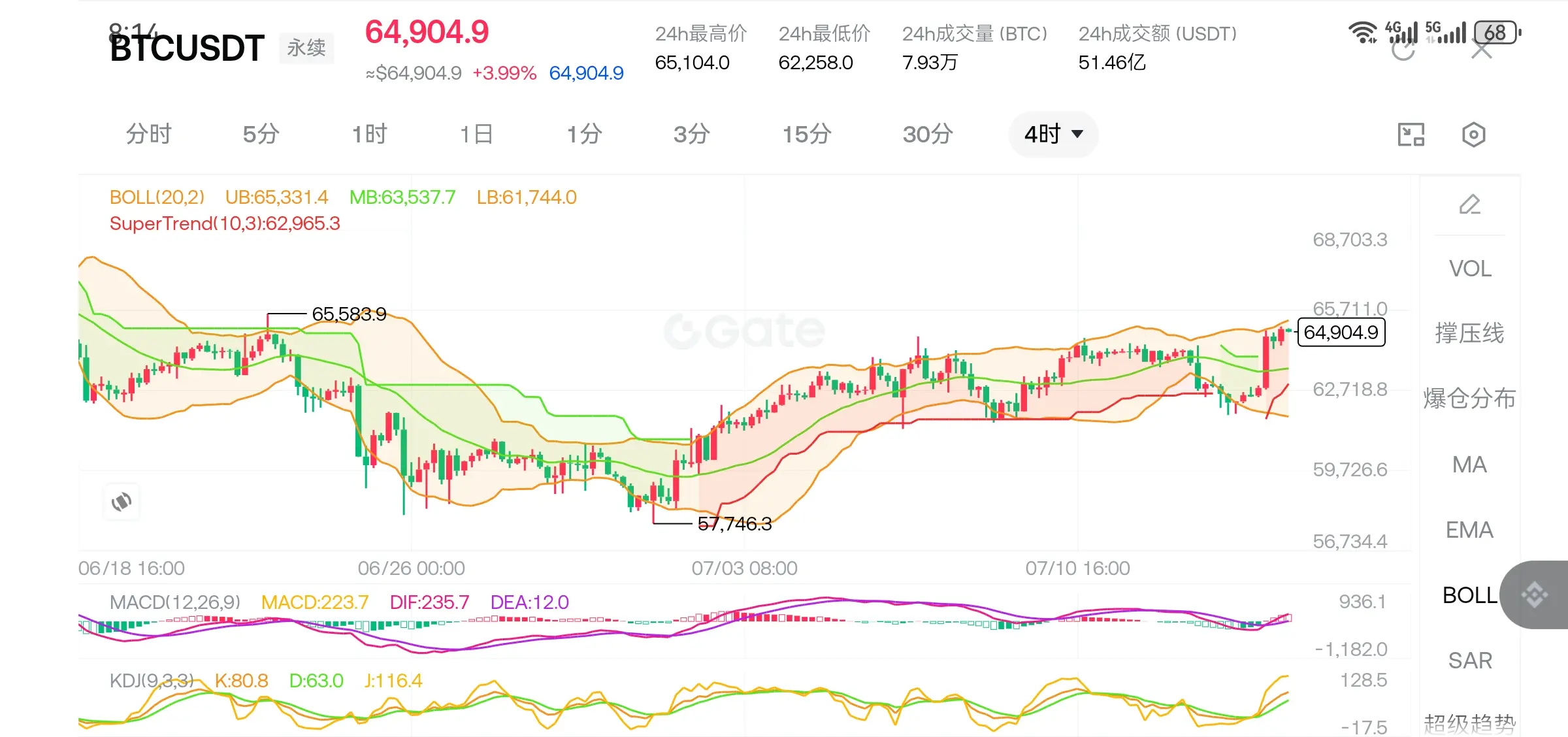Open chart settings hexagon icon

point(1473,135)
